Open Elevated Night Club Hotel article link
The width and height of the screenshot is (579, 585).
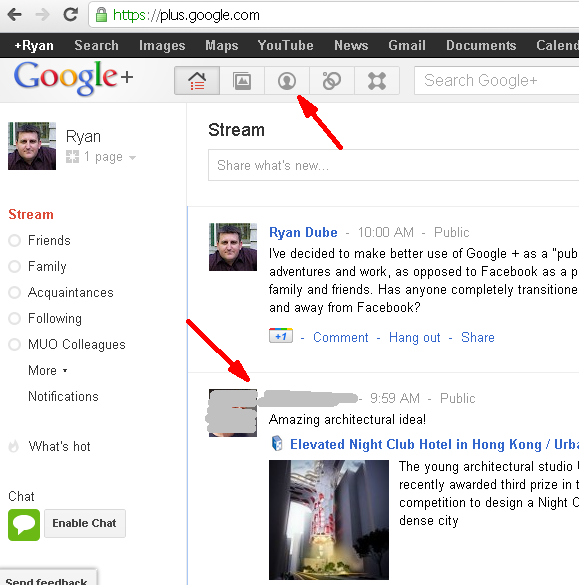(434, 444)
